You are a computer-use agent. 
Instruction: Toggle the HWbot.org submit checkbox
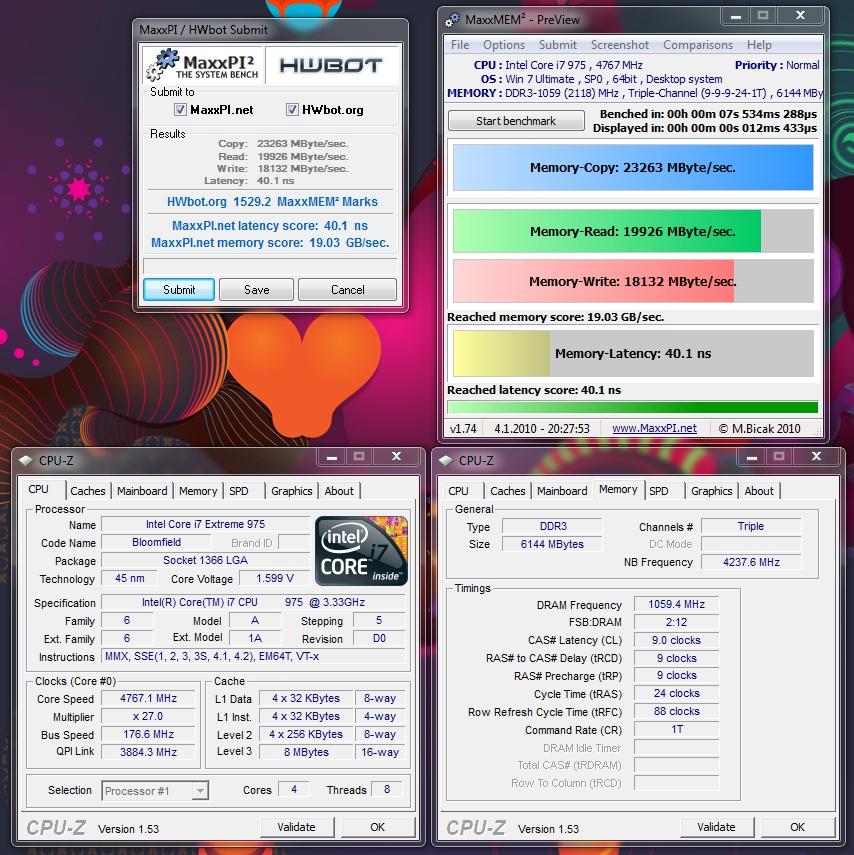(292, 110)
